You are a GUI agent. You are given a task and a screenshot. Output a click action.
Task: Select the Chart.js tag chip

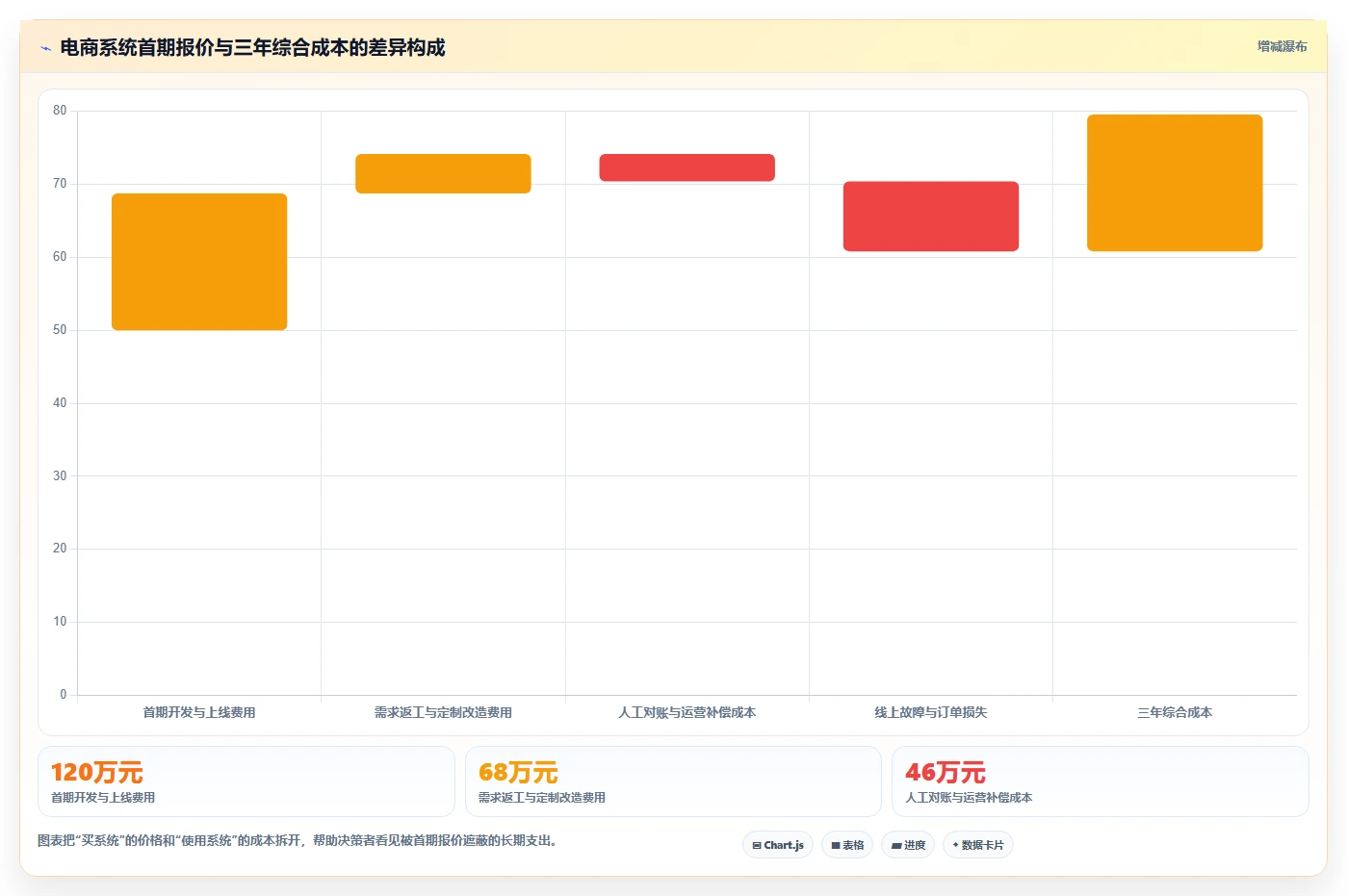pos(778,845)
